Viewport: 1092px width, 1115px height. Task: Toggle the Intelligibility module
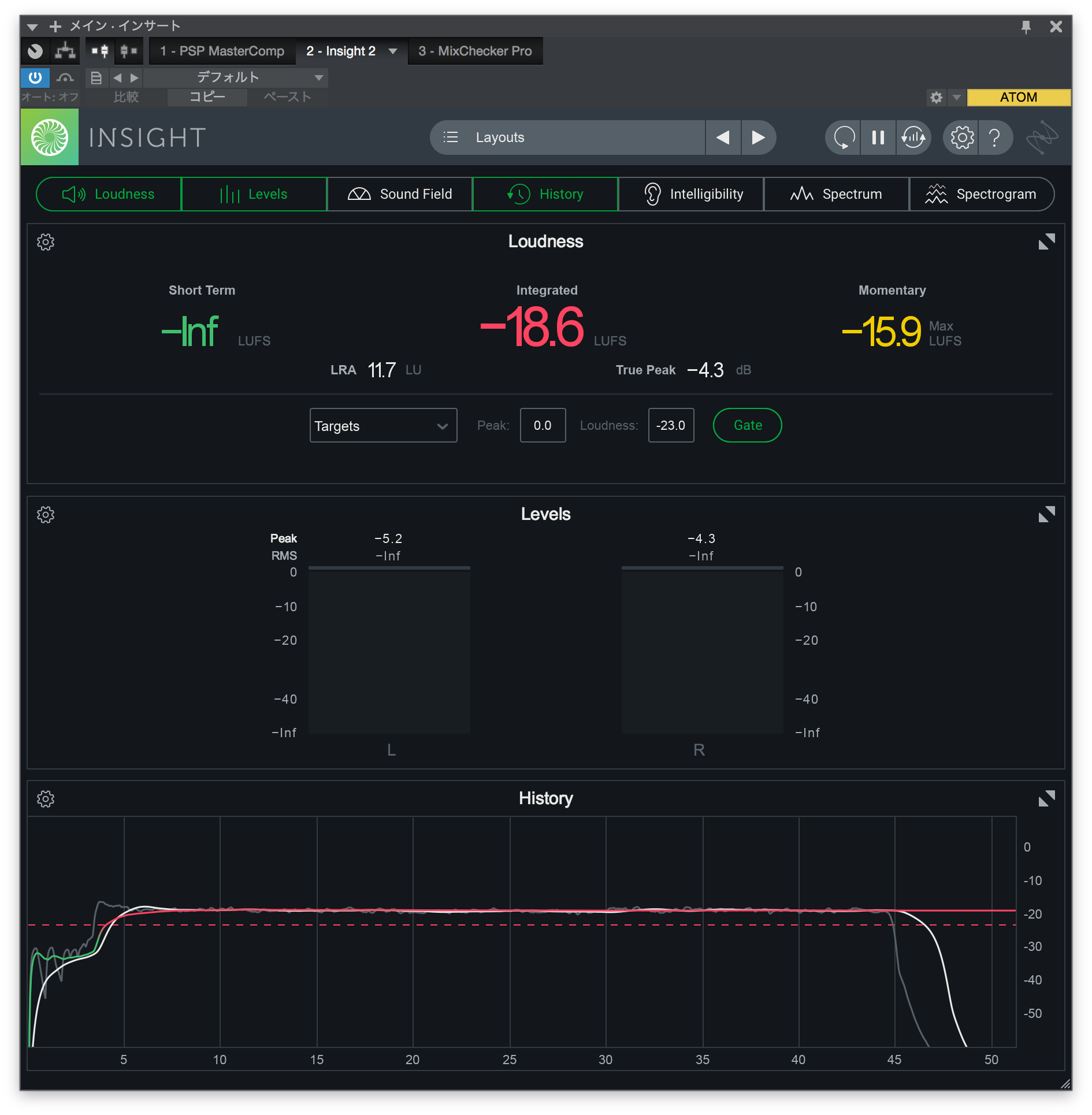692,194
